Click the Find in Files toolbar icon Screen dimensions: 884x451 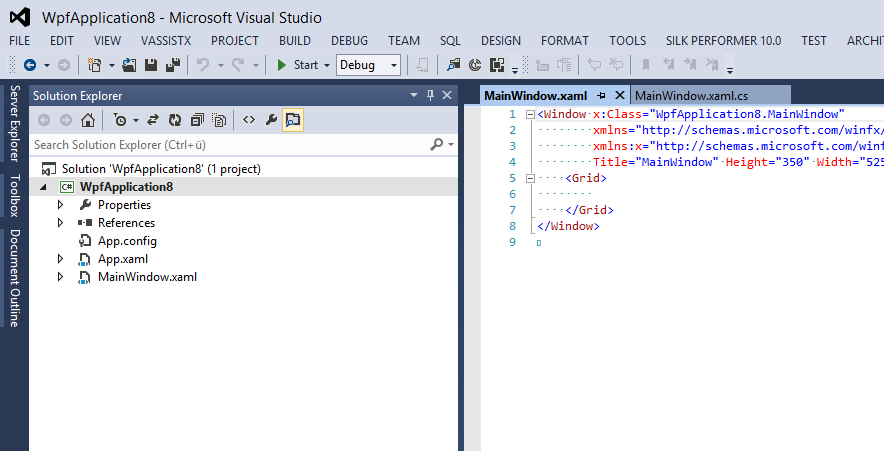pos(453,65)
